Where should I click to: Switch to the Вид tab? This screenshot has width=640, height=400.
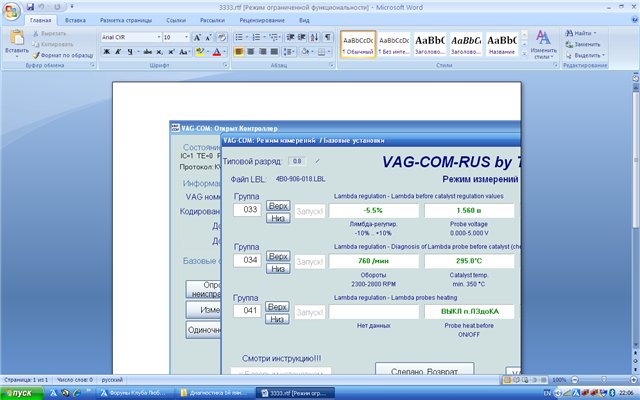click(x=304, y=20)
